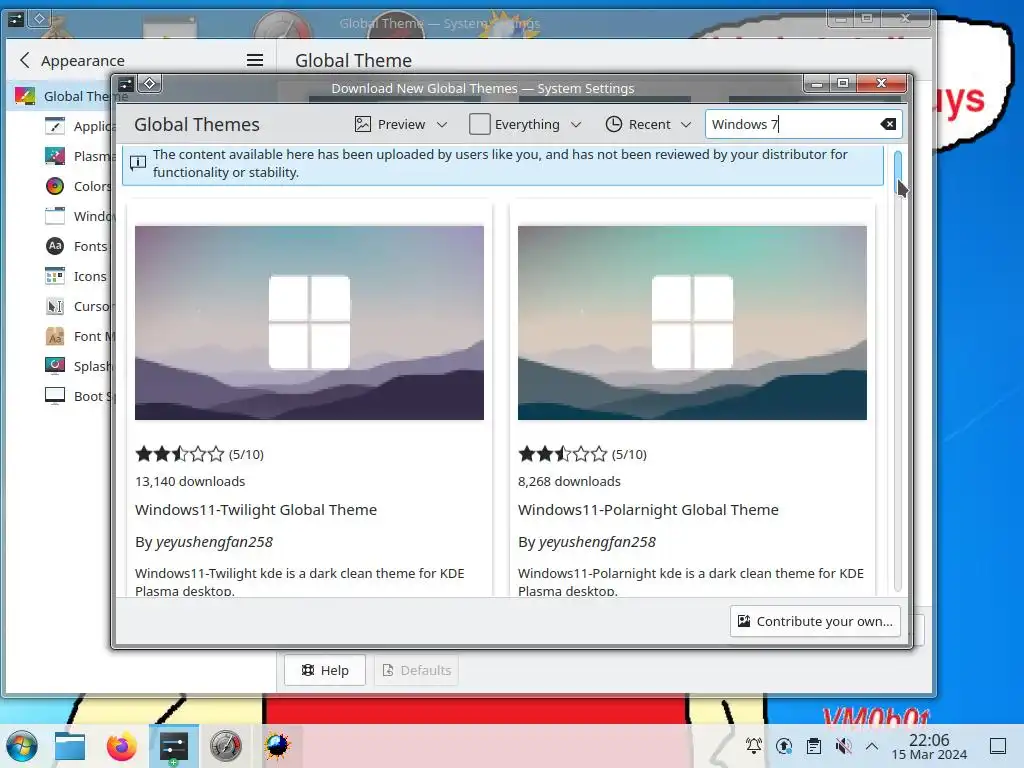The image size is (1024, 768).
Task: Click the Defaults button
Action: pos(416,670)
